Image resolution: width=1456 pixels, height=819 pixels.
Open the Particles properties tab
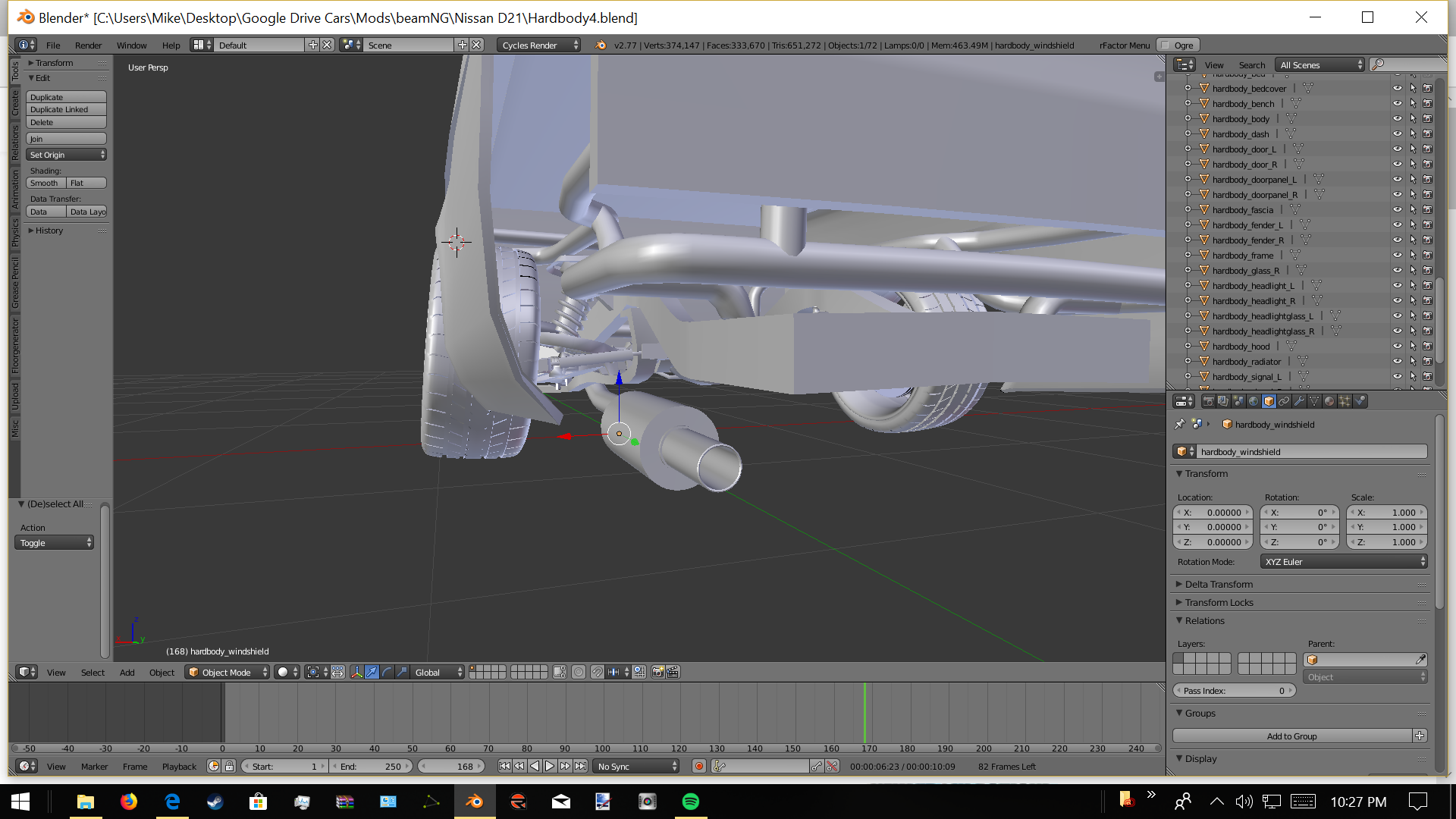tap(1345, 401)
